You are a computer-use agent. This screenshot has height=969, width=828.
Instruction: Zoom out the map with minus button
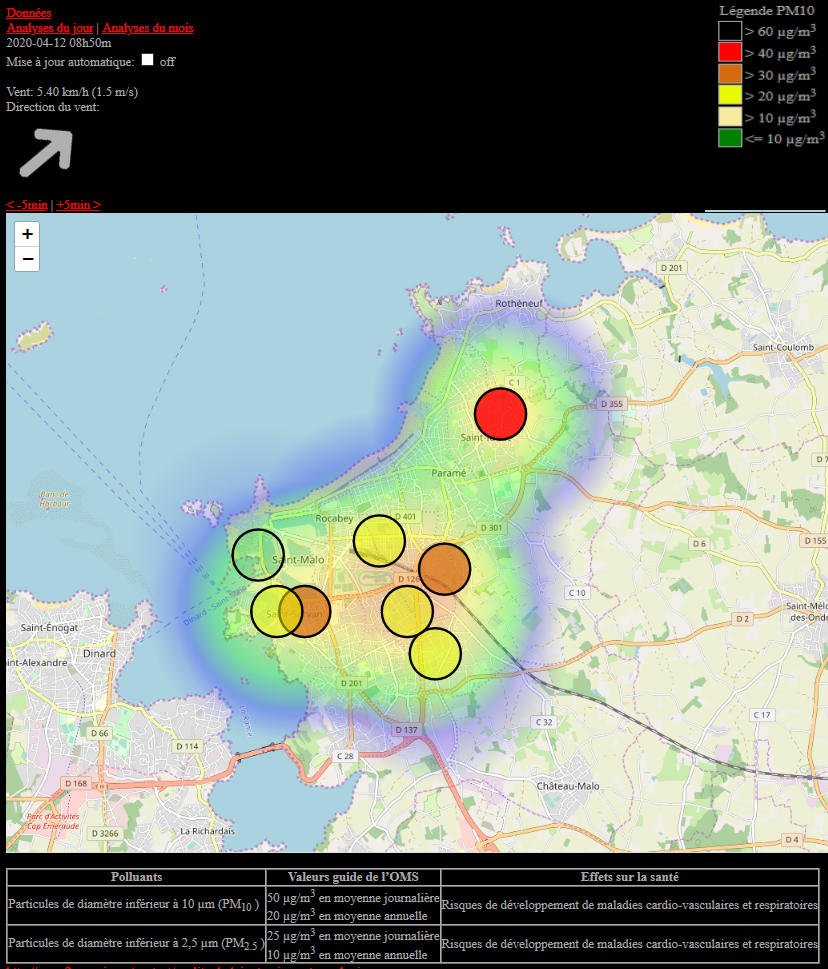[27, 259]
